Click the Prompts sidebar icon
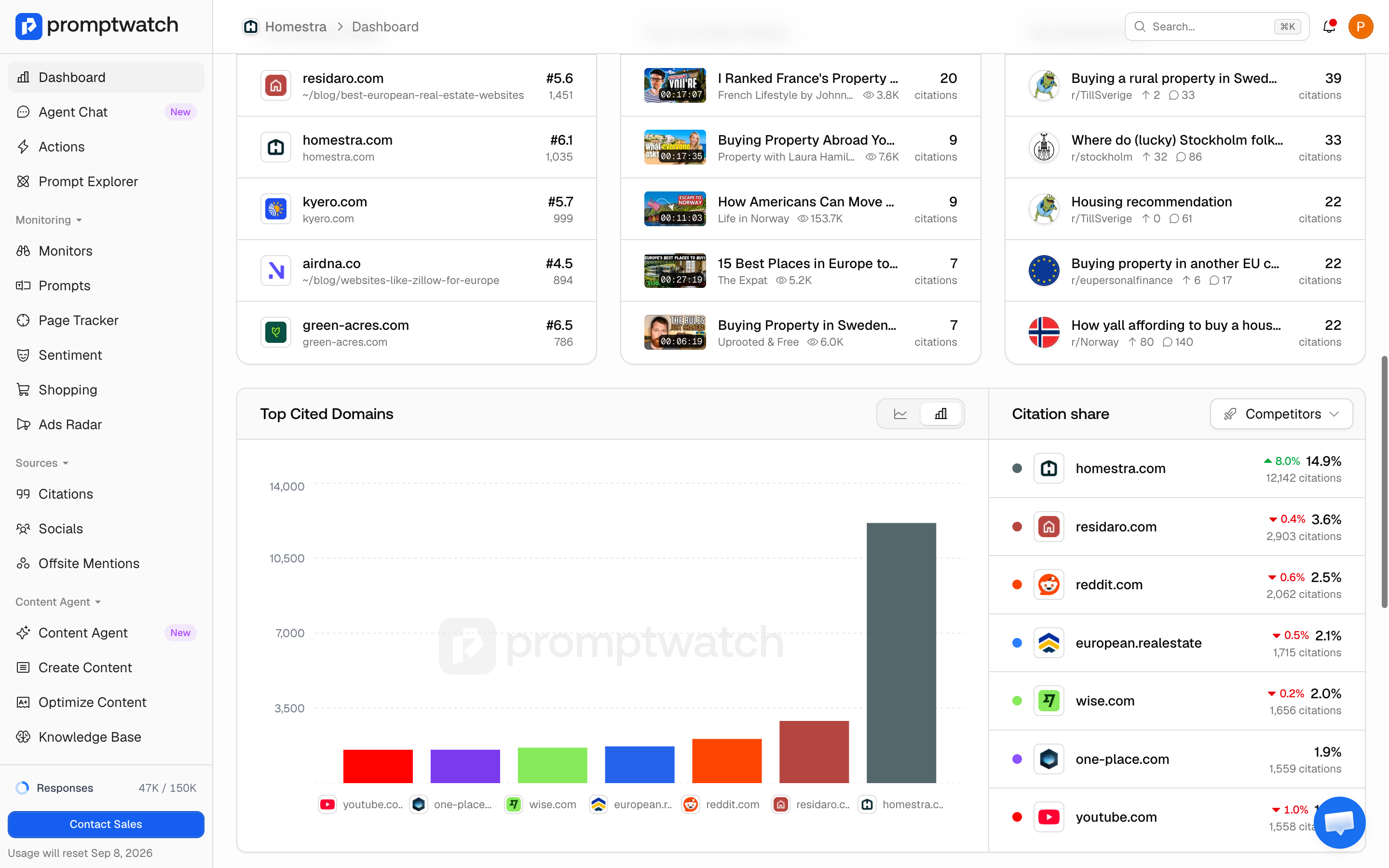1389x868 pixels. point(23,285)
